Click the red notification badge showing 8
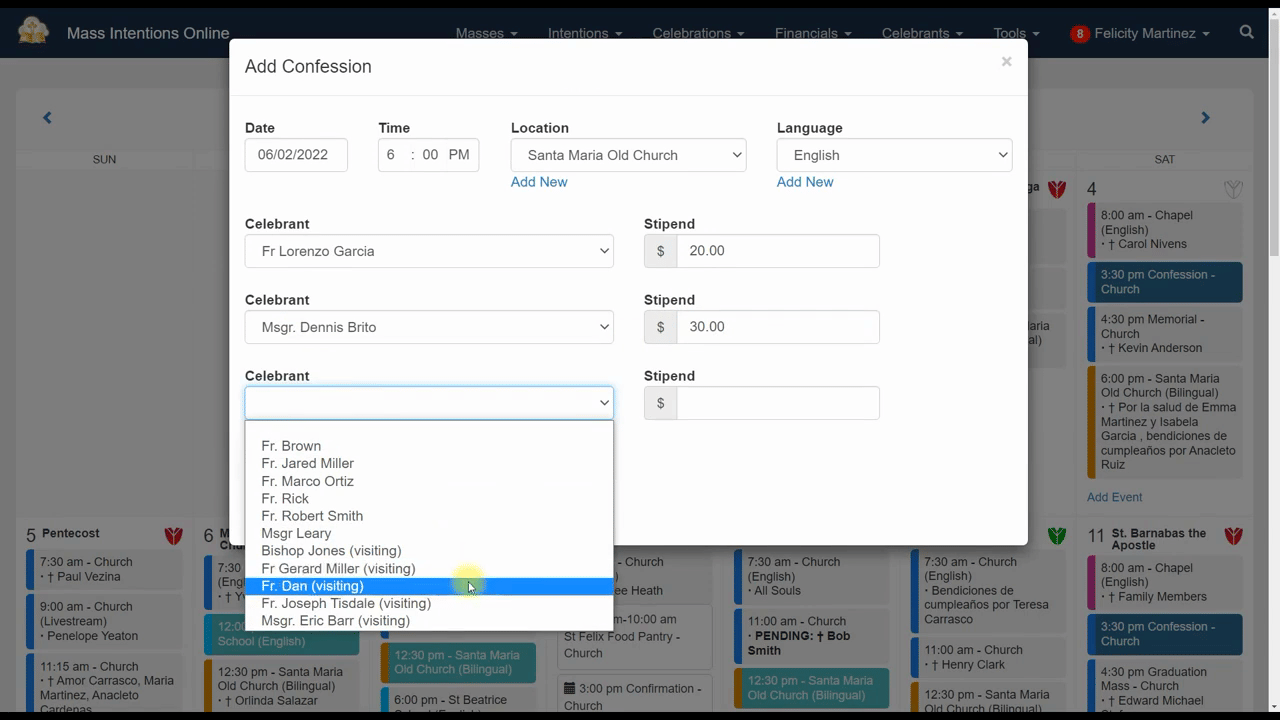The image size is (1280, 720). coord(1079,33)
